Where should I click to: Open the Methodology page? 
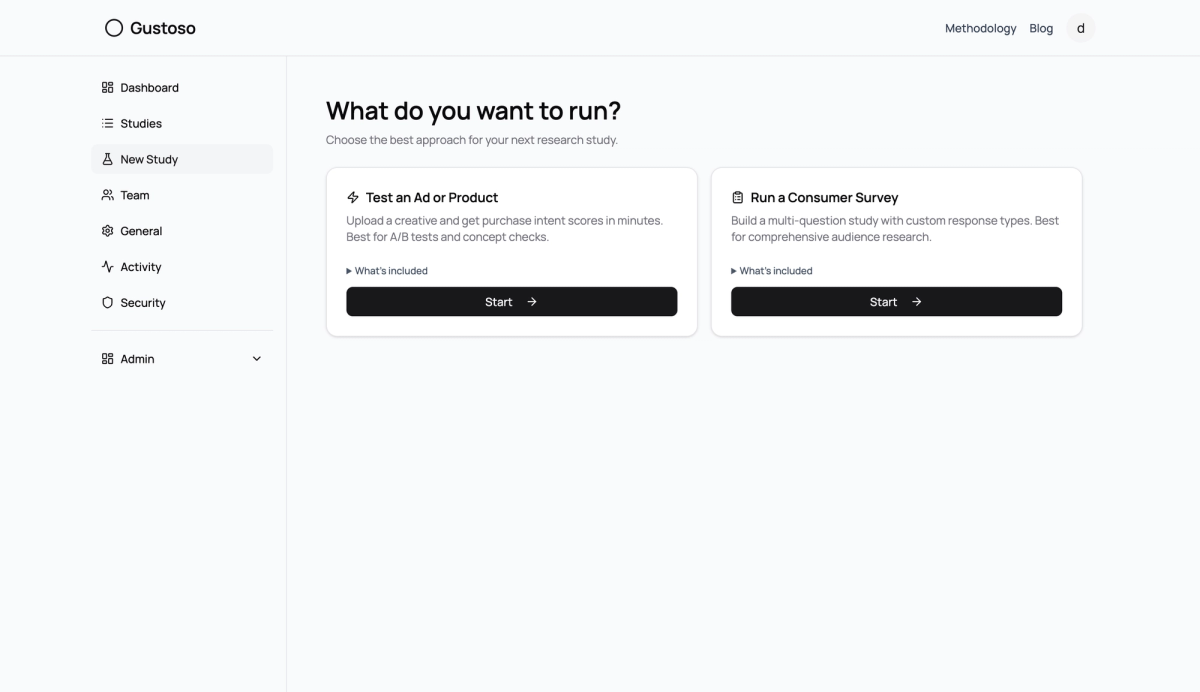tap(980, 28)
